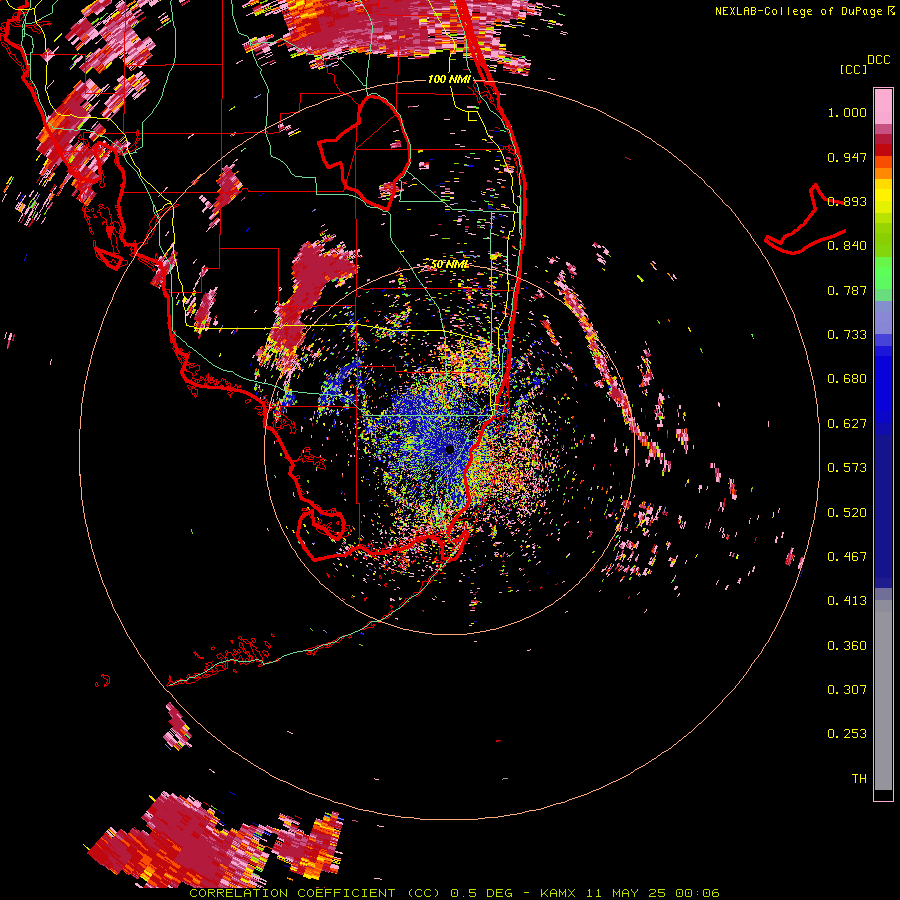Click the 0.253 scale value
The image size is (900, 900).
click(x=847, y=734)
